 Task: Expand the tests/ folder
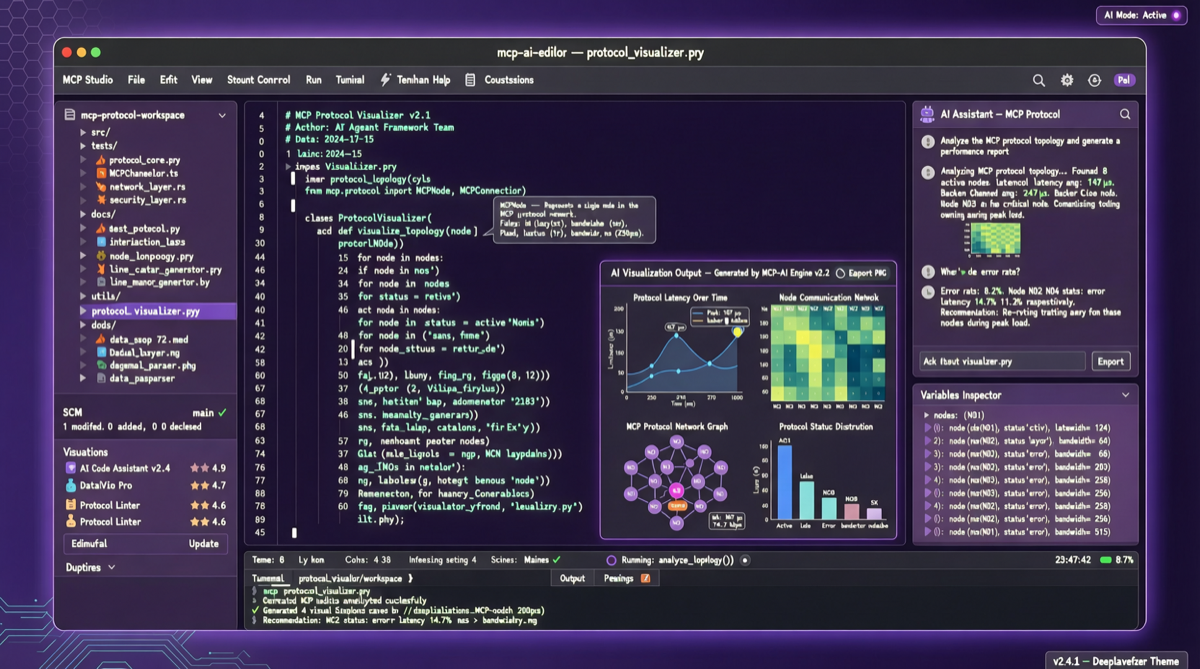click(83, 146)
